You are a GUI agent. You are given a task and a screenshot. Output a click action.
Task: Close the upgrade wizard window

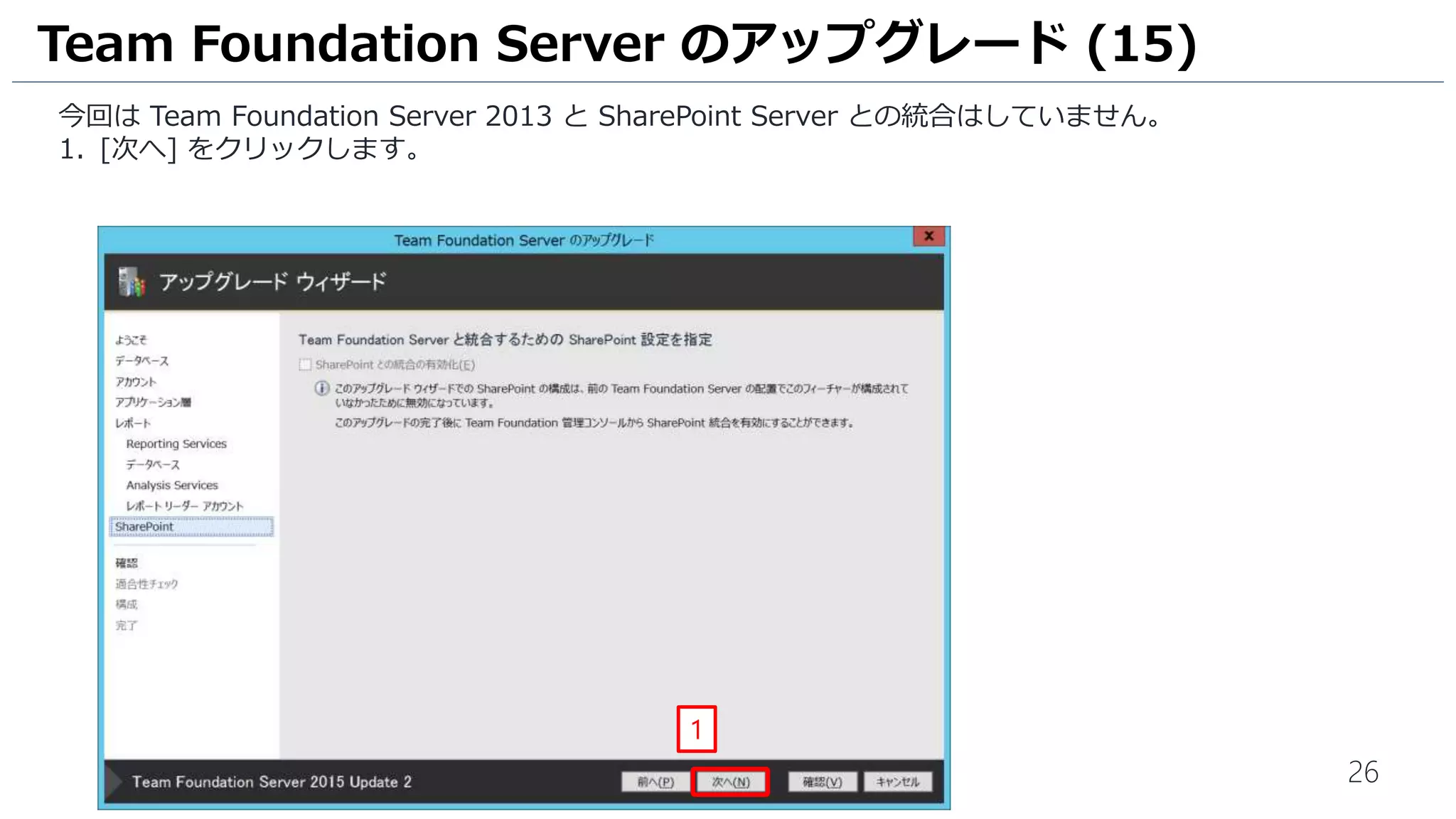click(928, 237)
